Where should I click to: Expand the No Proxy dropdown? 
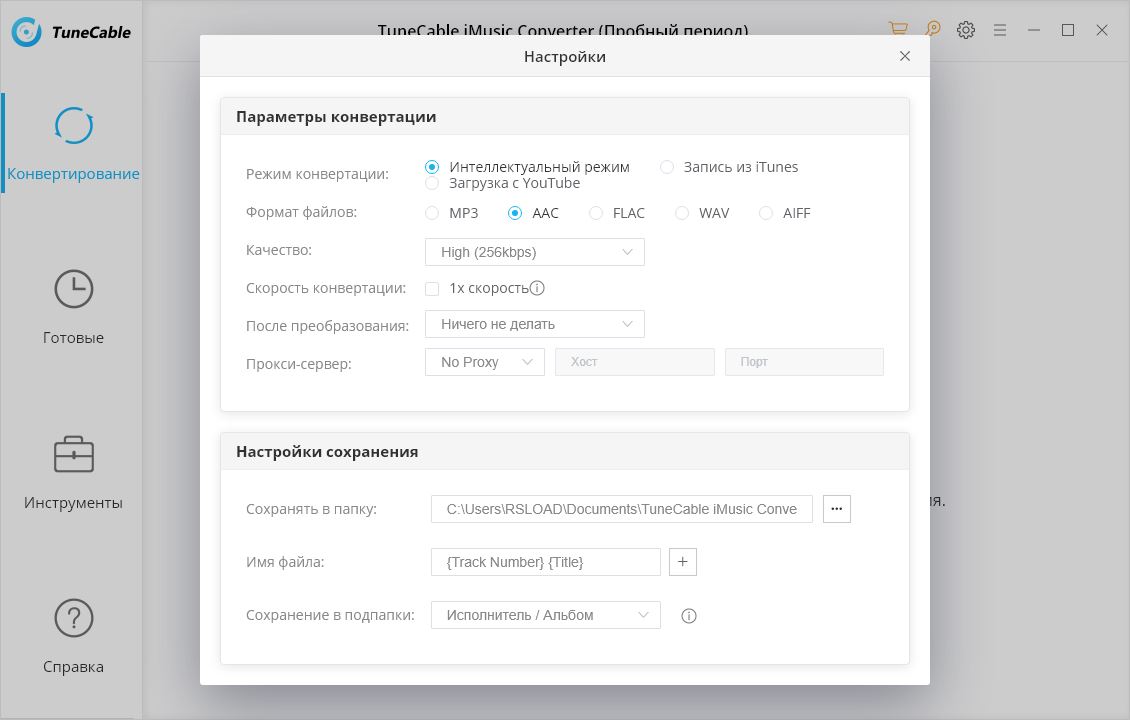[485, 362]
